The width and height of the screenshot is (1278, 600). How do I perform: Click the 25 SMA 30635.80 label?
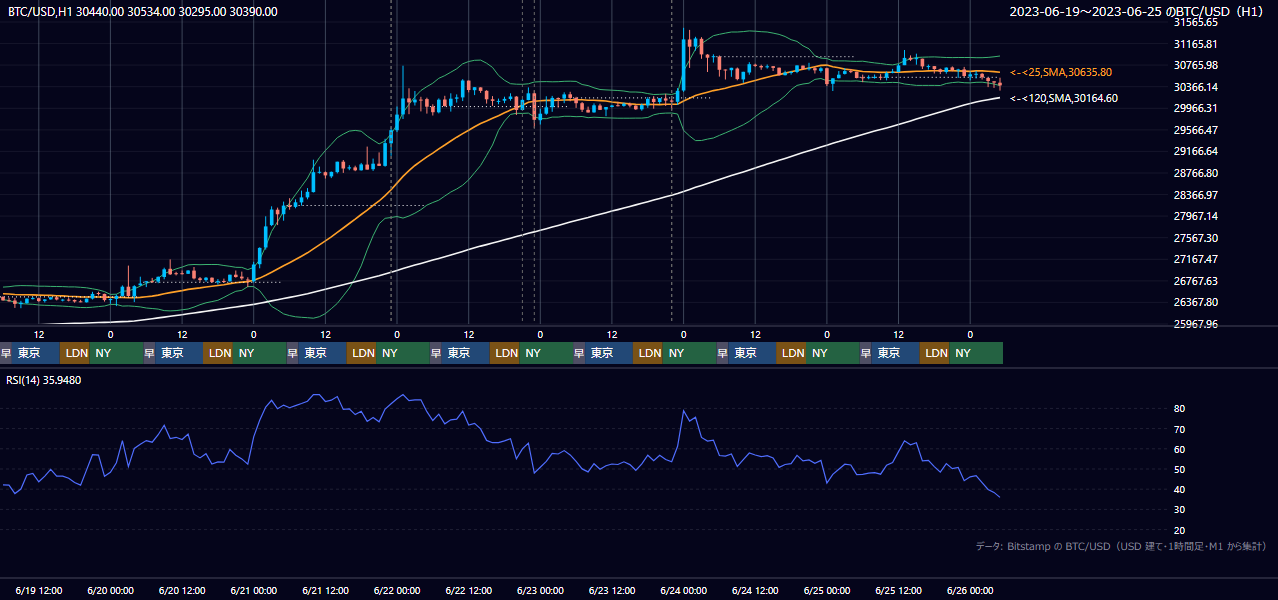1061,72
